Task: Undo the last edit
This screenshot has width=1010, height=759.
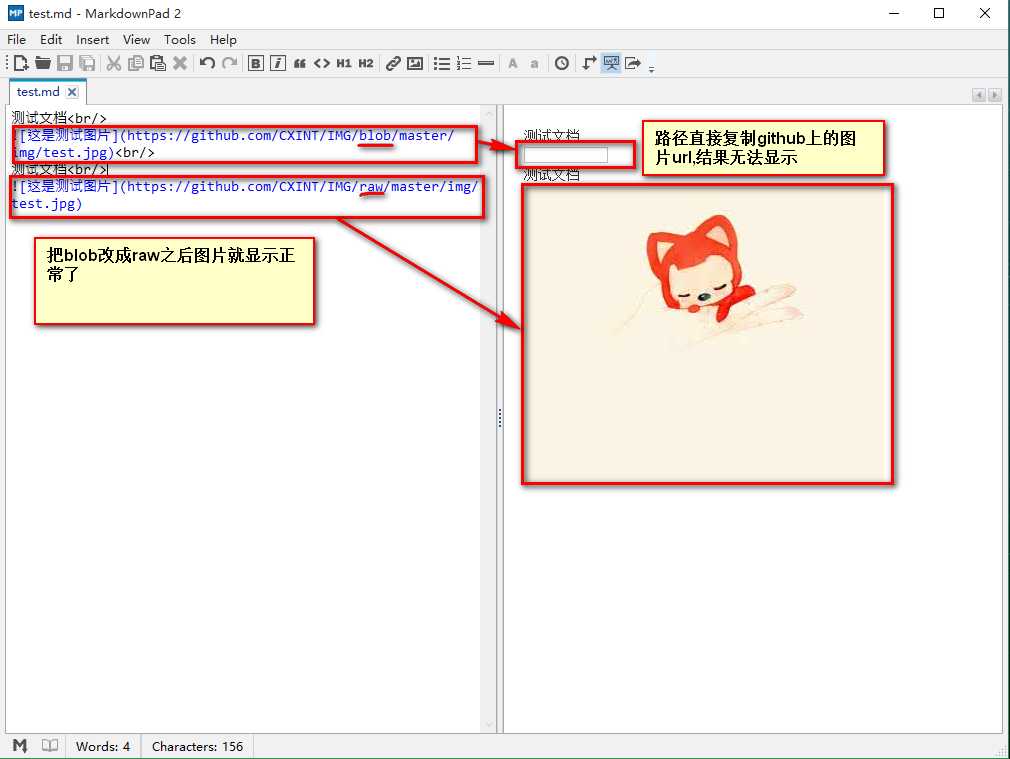Action: [x=207, y=63]
